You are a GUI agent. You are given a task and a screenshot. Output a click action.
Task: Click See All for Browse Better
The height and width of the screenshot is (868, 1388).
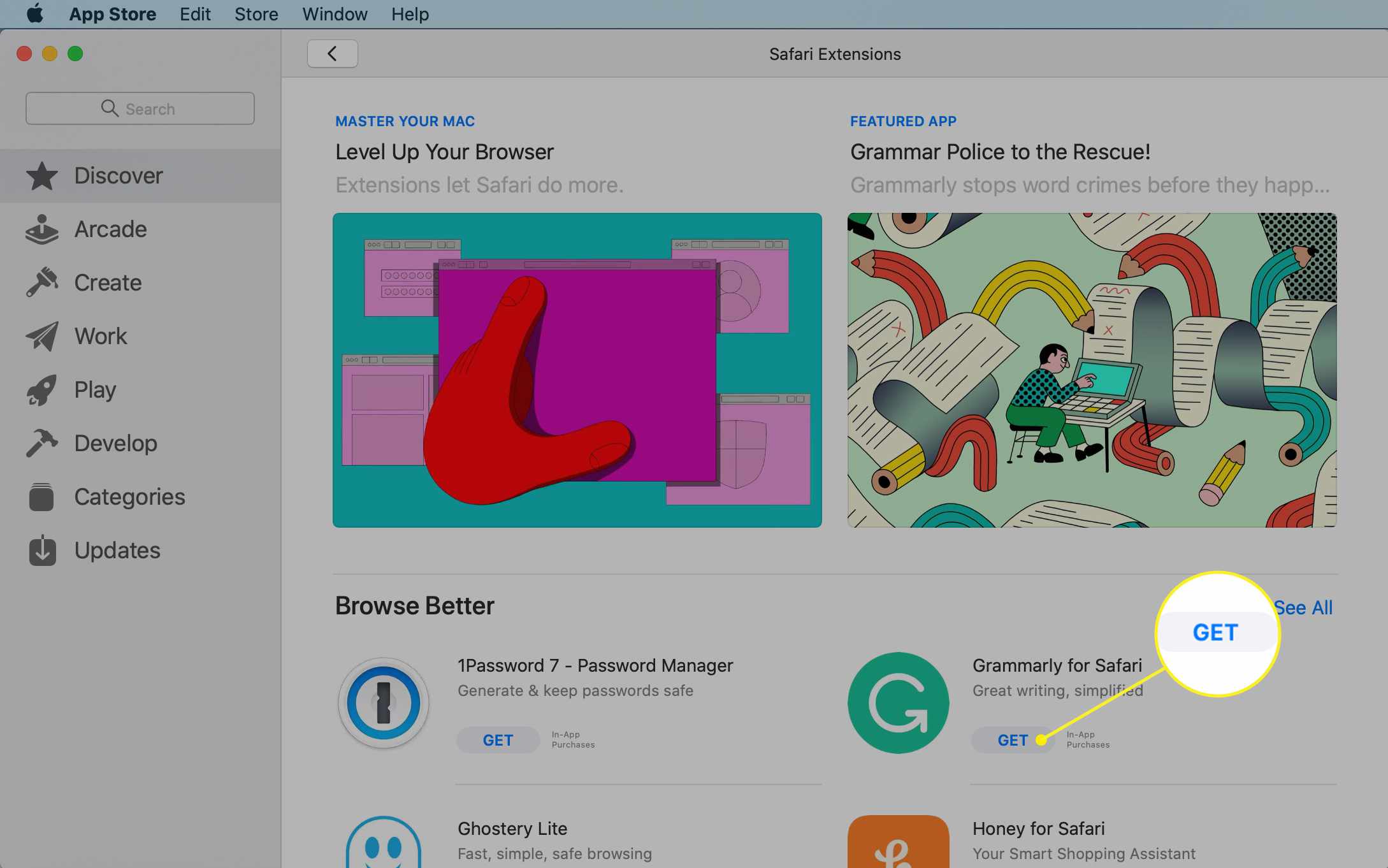tap(1303, 607)
